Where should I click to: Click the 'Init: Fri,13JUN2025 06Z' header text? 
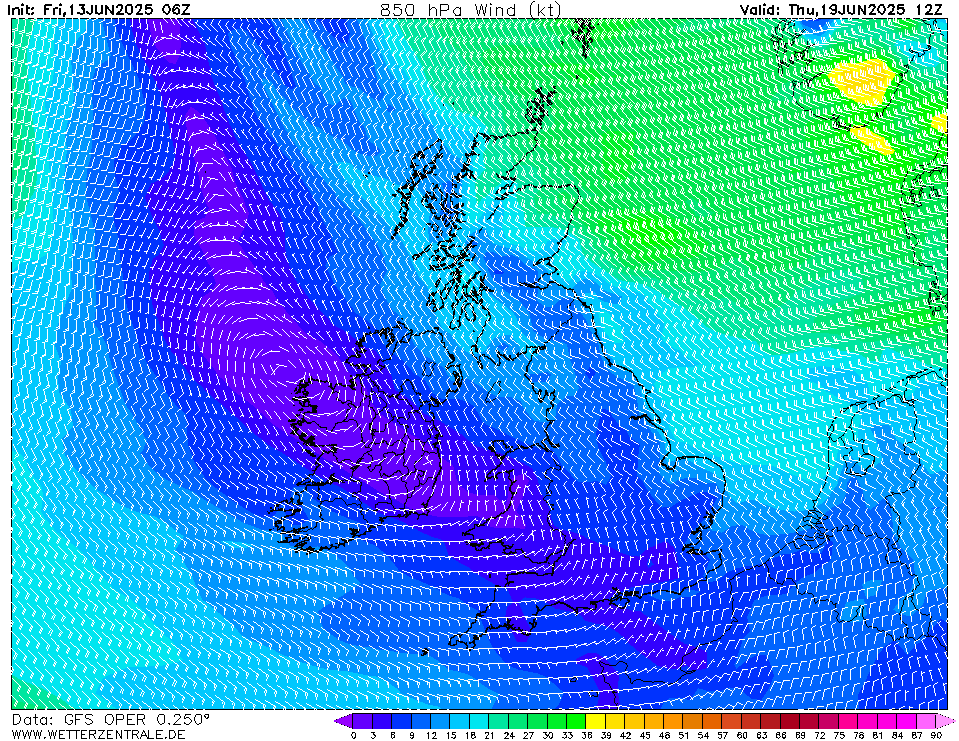coord(98,9)
